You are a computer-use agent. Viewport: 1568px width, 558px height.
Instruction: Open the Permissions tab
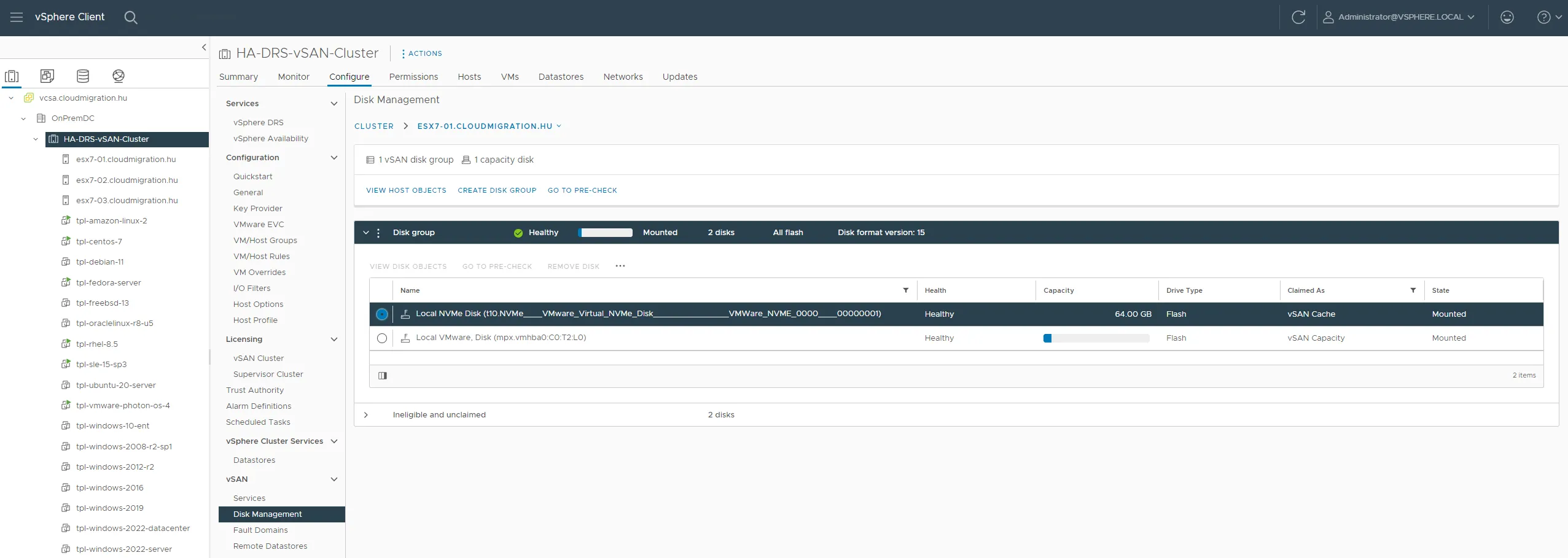point(413,77)
